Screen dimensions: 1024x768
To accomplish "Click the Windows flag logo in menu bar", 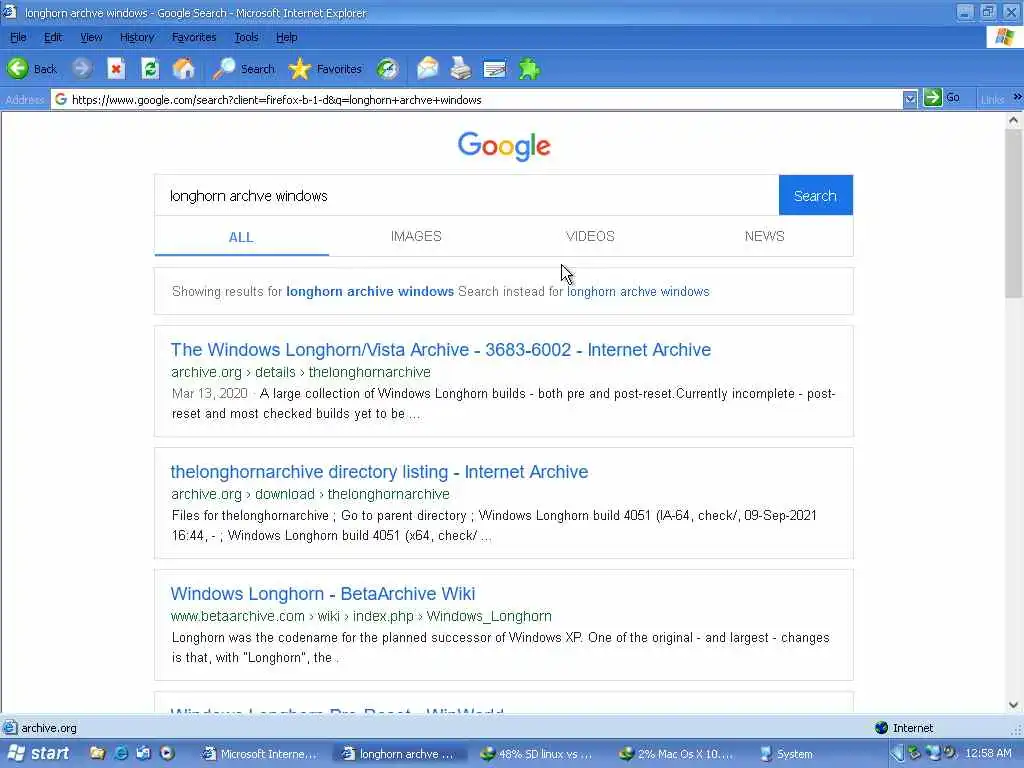I will click(x=1004, y=37).
